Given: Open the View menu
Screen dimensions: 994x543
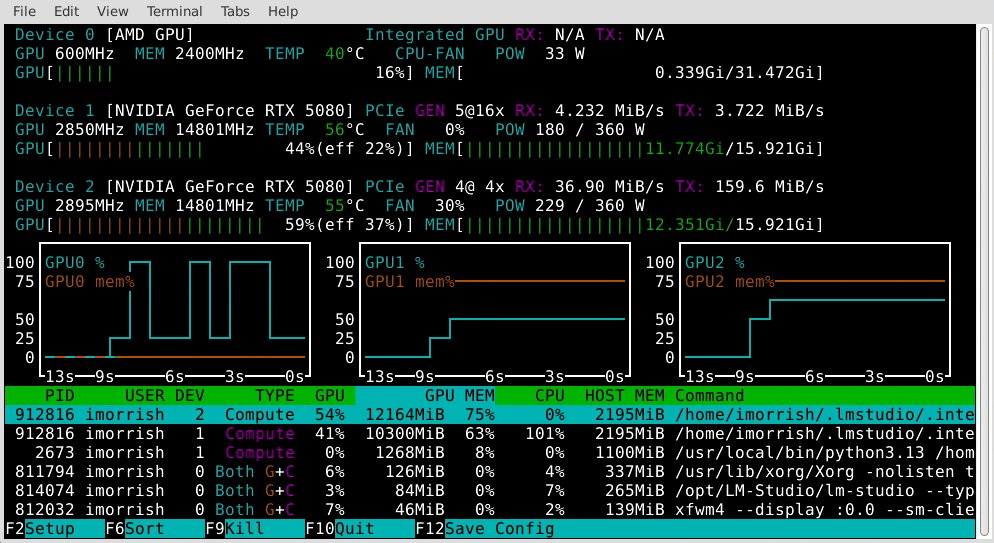Looking at the screenshot, I should [112, 11].
